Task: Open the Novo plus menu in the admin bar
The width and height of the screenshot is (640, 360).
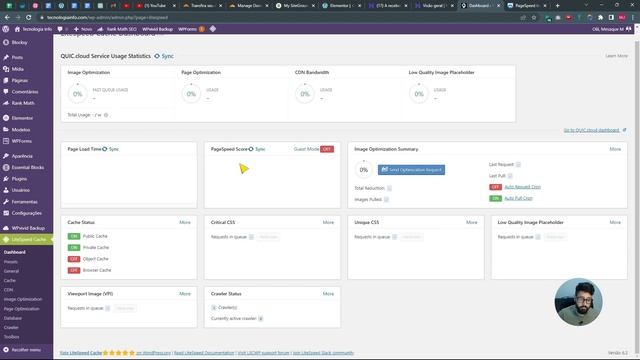Action: [83, 29]
